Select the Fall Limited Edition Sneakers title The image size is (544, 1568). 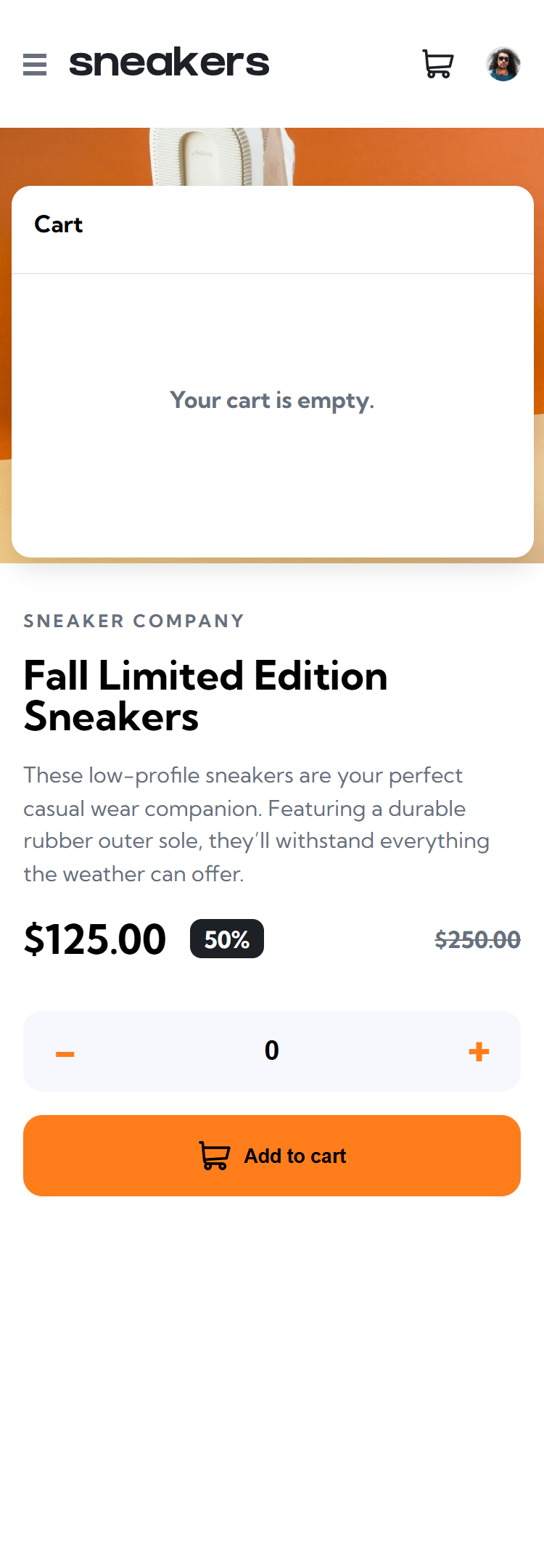[205, 695]
